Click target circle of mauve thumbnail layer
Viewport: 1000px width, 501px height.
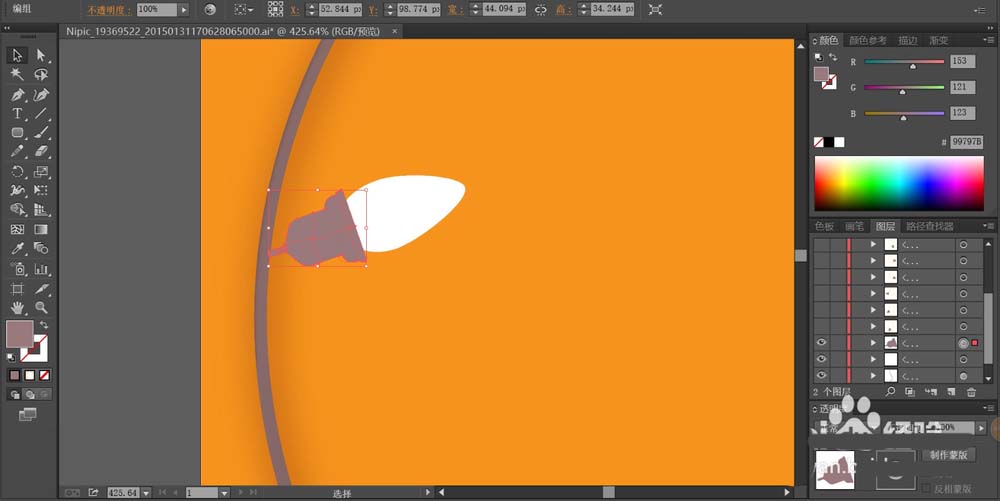pos(963,343)
